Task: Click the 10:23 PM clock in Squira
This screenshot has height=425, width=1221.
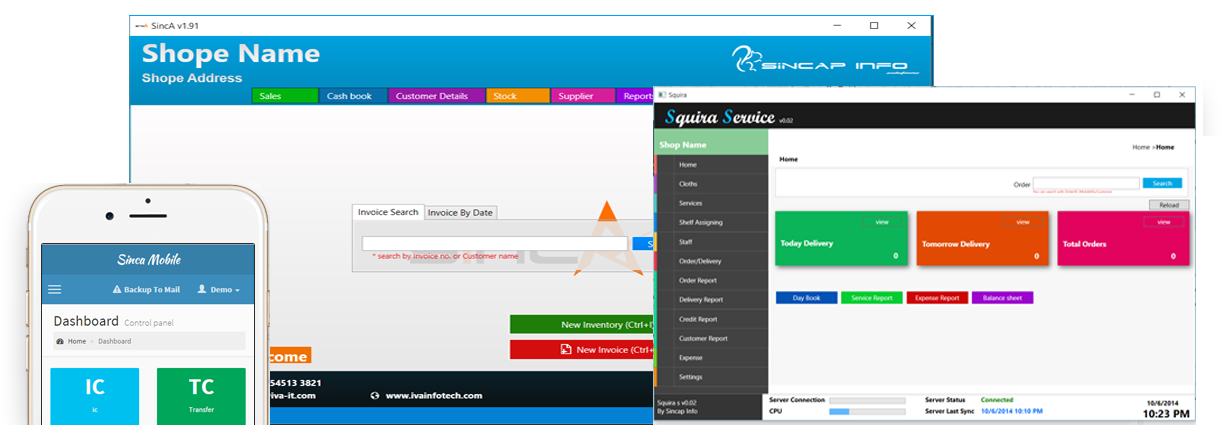Action: (x=1167, y=413)
